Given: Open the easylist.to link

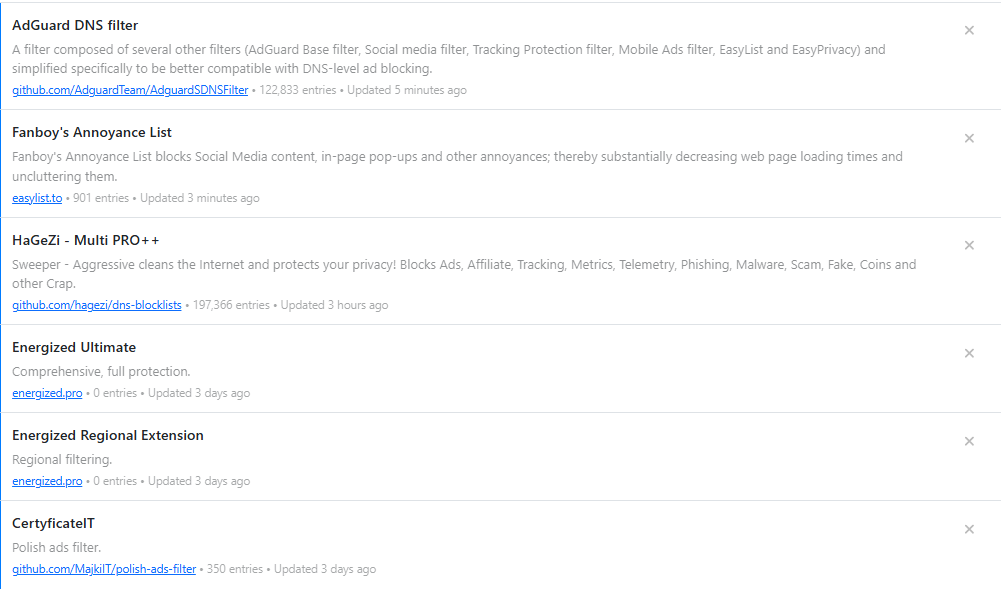Looking at the screenshot, I should coord(37,198).
